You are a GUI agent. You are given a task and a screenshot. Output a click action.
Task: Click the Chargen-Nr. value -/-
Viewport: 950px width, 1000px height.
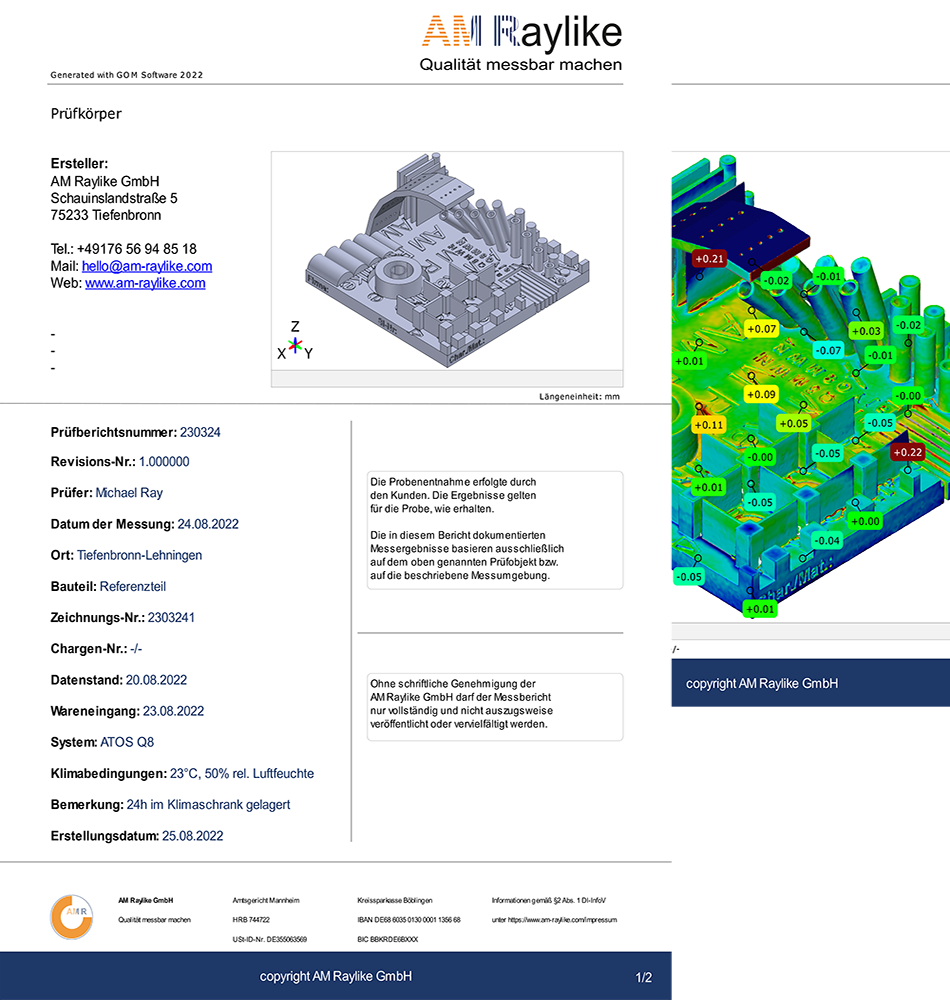point(136,649)
